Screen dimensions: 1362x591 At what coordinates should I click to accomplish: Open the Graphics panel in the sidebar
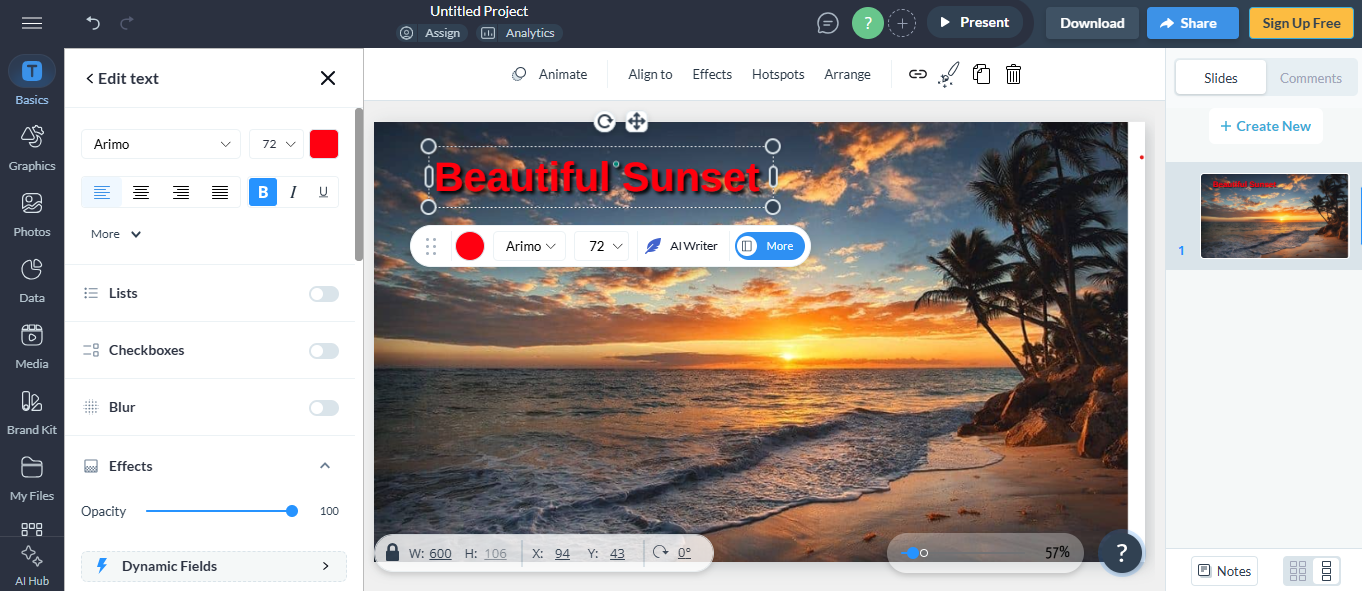31,148
